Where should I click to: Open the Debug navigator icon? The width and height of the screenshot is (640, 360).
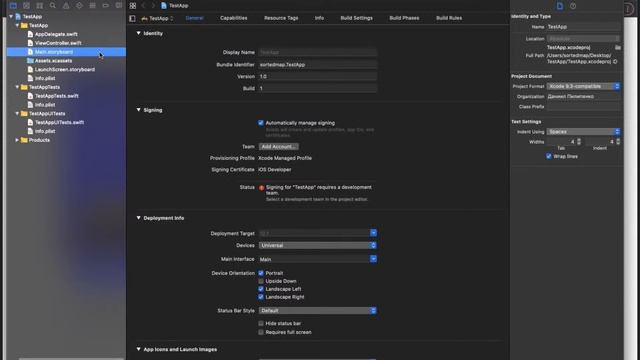tap(93, 6)
